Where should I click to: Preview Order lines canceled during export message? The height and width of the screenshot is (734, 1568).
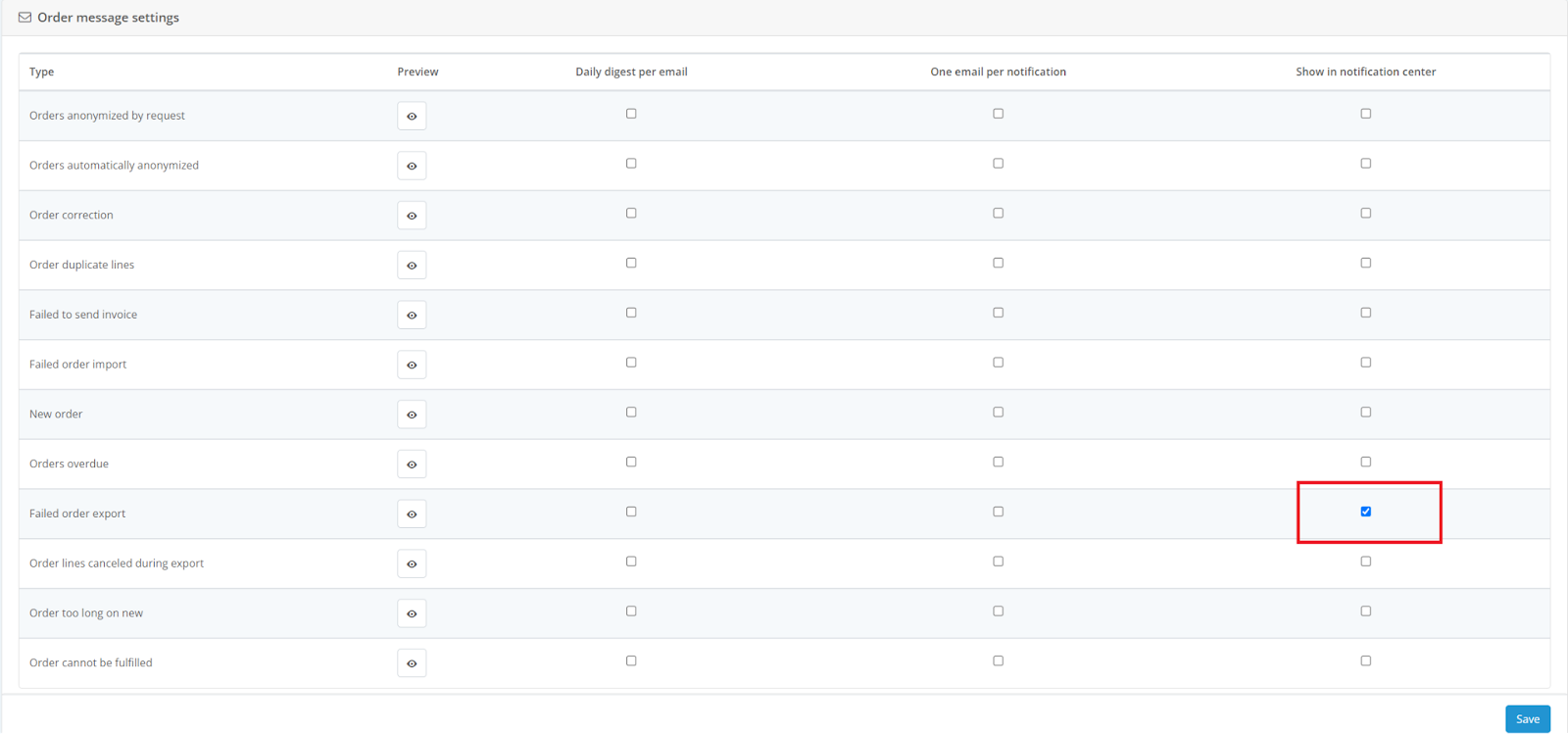[412, 563]
